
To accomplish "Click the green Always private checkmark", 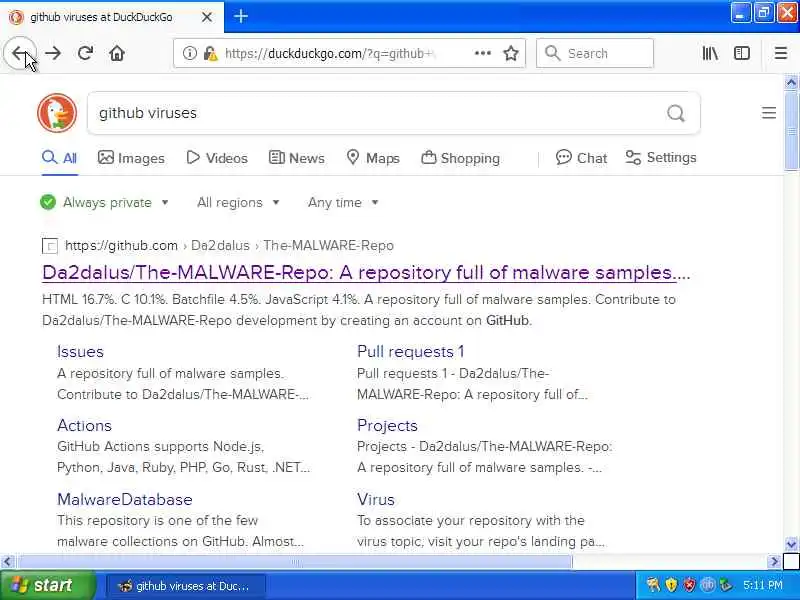I will click(48, 203).
